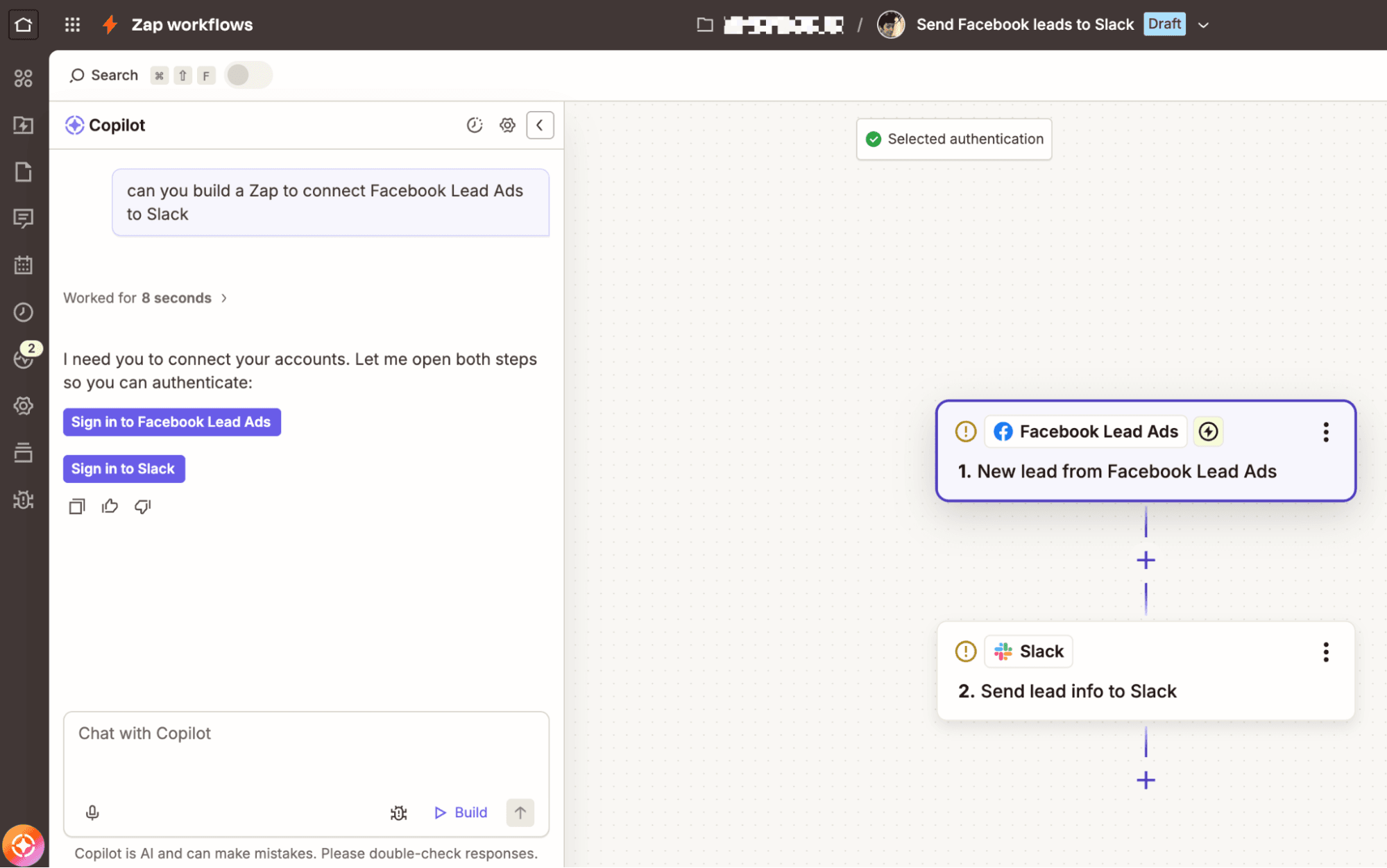Click the user avatar beside the Zap title
This screenshot has width=1387, height=868.
(891, 25)
